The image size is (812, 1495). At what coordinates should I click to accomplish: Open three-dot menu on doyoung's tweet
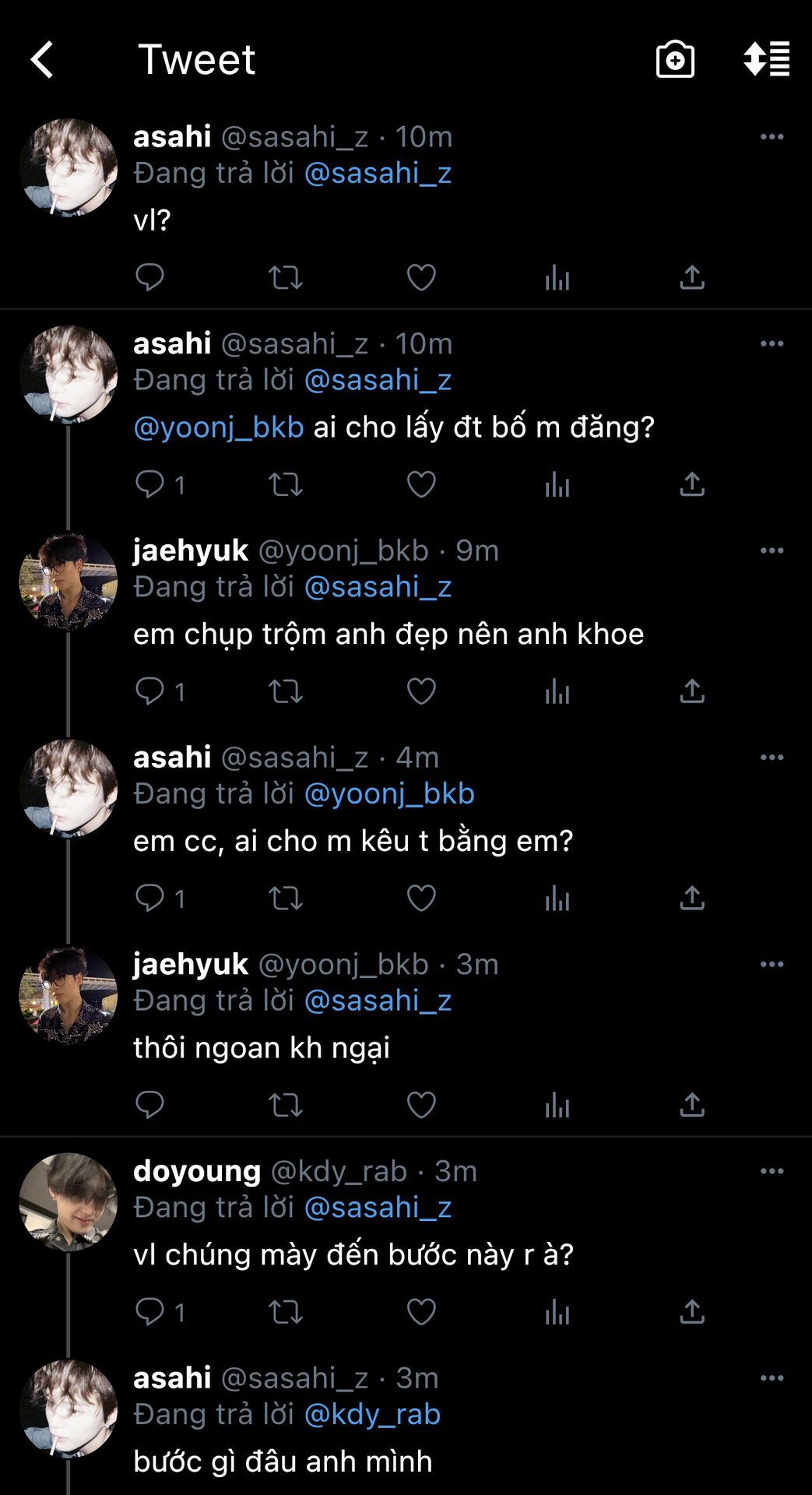pyautogui.click(x=772, y=1171)
